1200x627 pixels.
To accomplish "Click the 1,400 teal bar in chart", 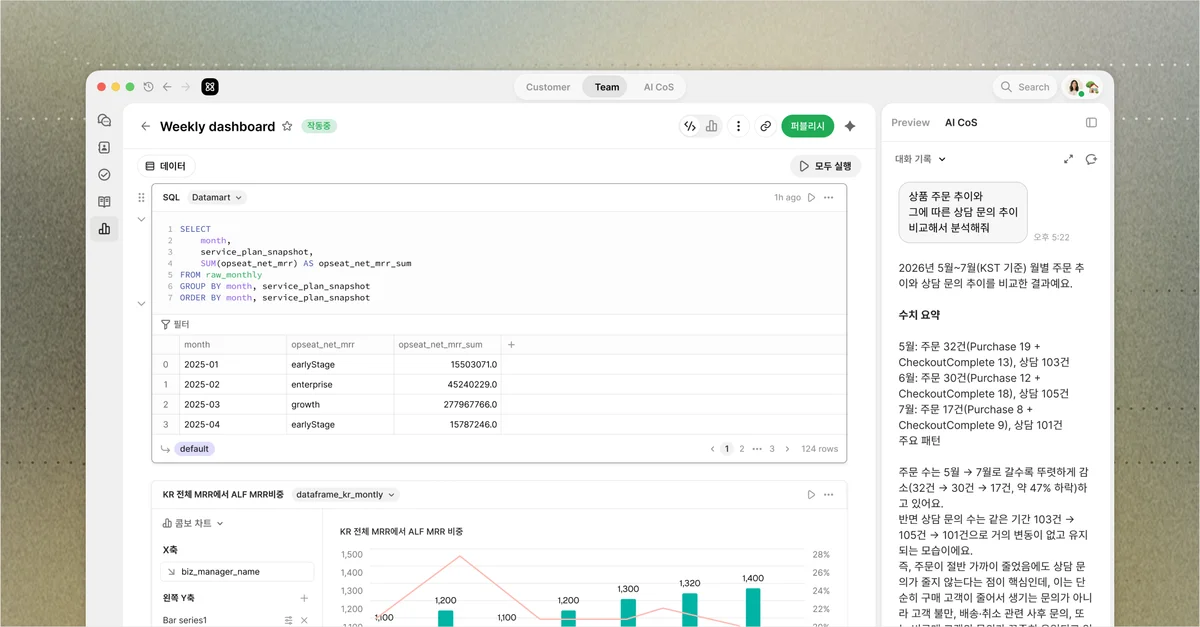I will click(x=753, y=607).
